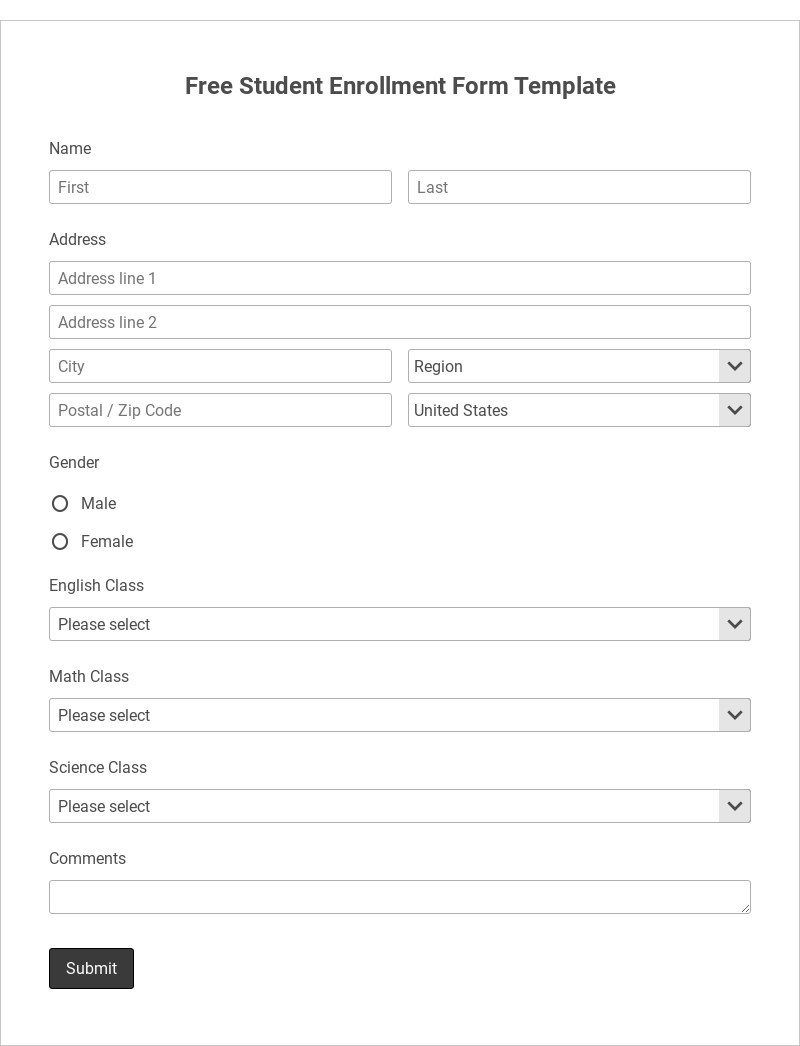Click the Math Class chevron arrow
The height and width of the screenshot is (1046, 800).
pos(735,715)
